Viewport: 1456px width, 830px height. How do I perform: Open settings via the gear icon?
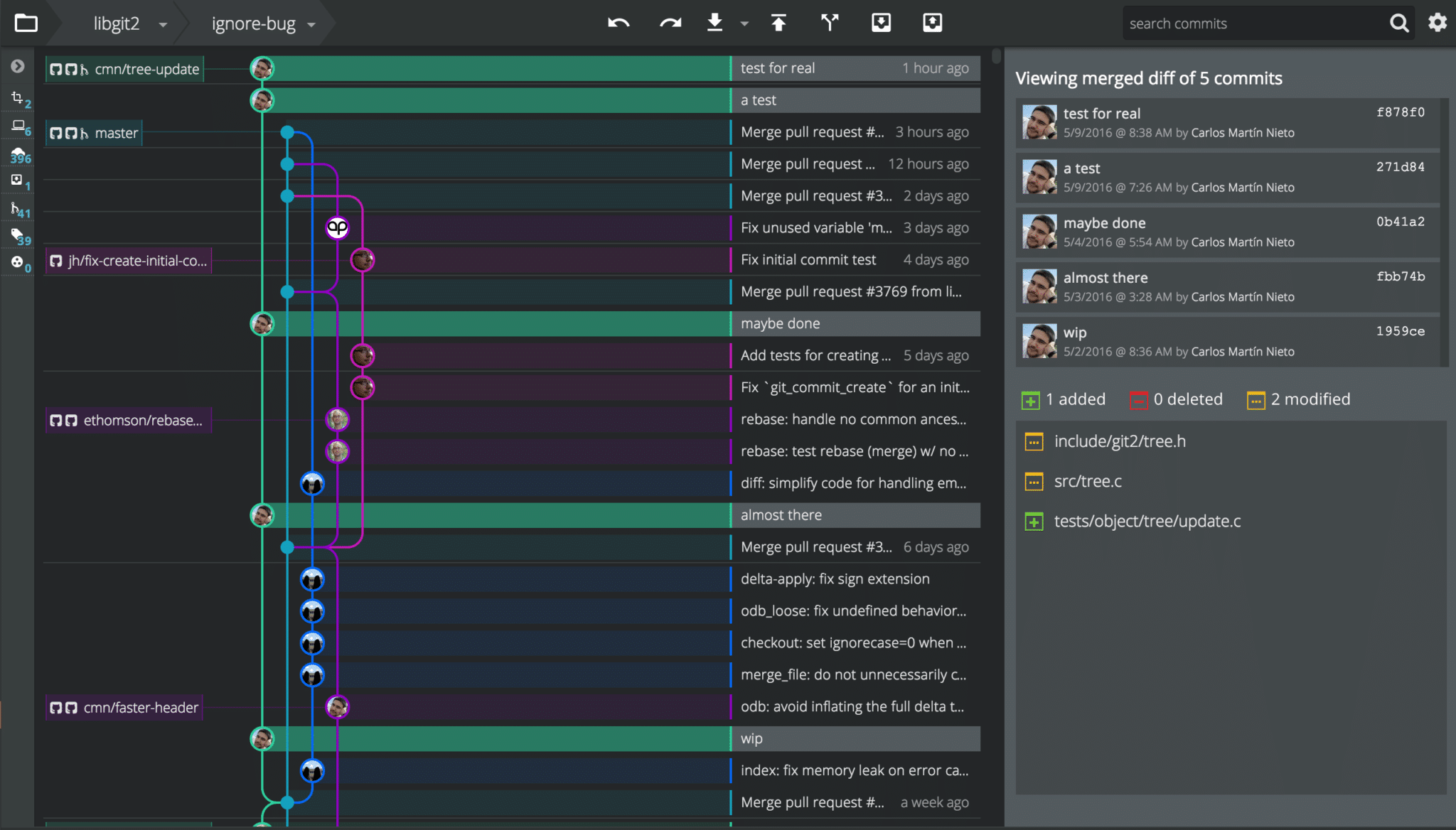1438,23
